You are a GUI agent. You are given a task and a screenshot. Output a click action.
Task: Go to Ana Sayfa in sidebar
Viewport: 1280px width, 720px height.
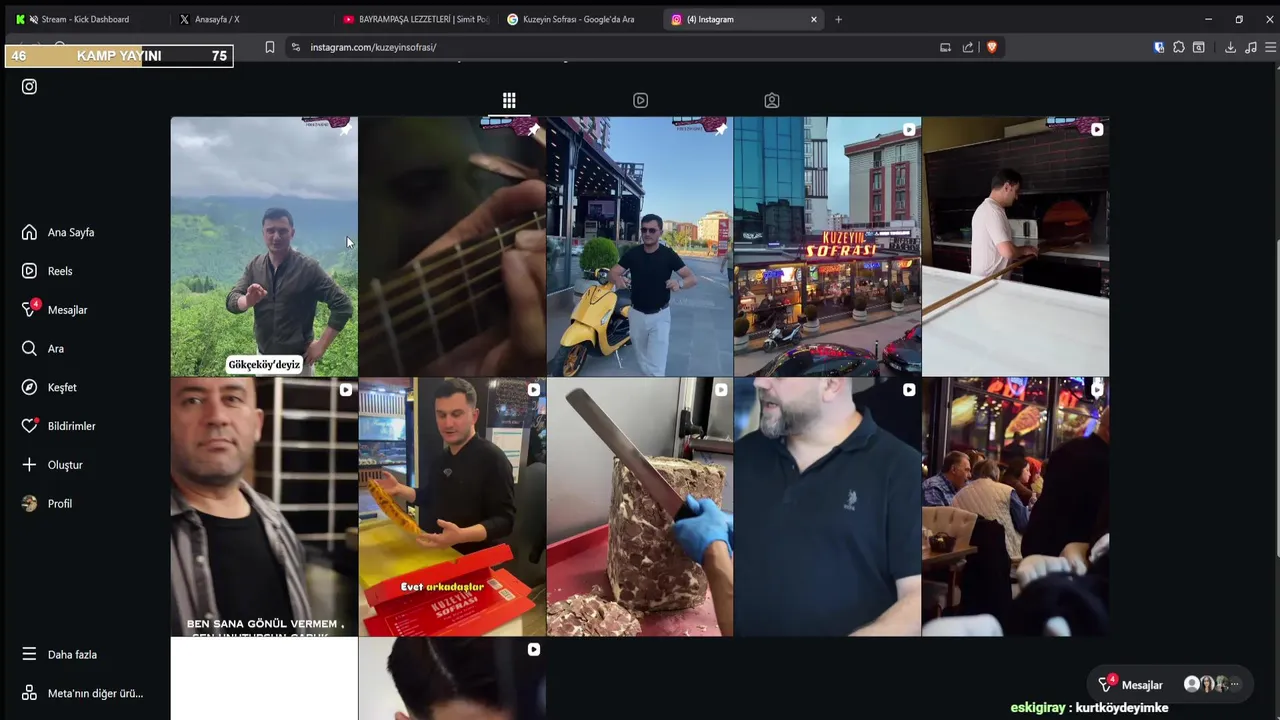[x=58, y=232]
